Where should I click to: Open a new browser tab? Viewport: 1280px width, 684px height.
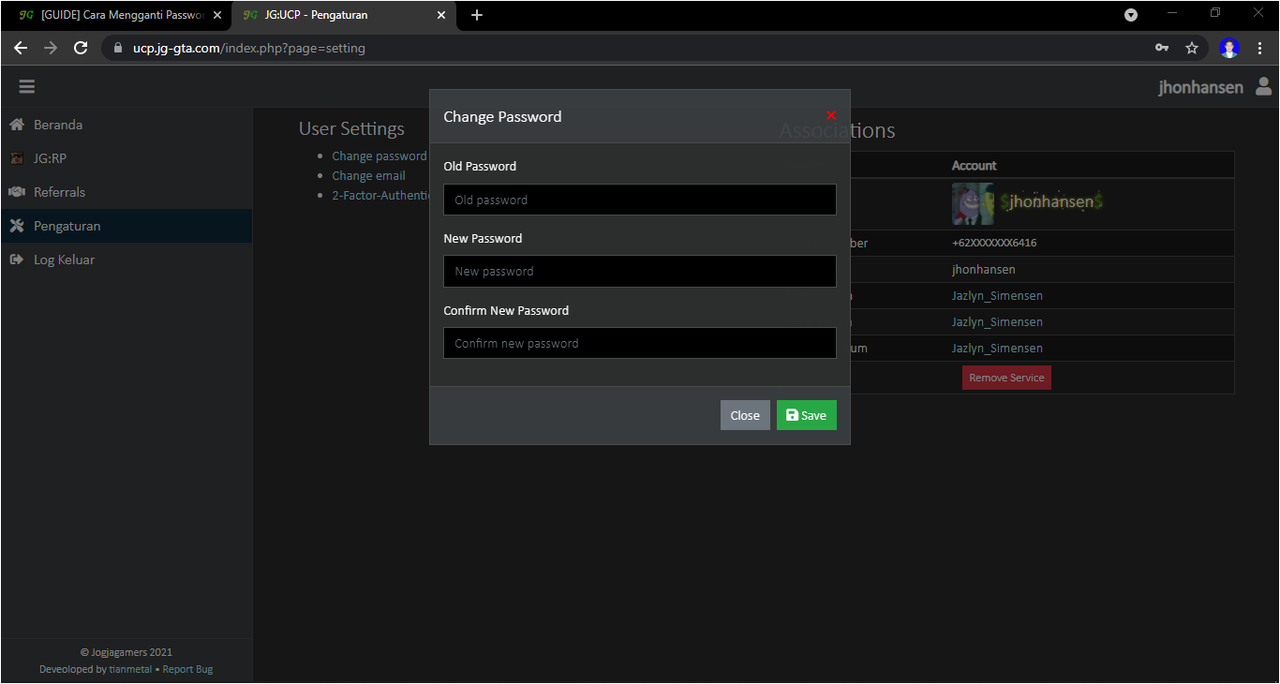[x=477, y=15]
